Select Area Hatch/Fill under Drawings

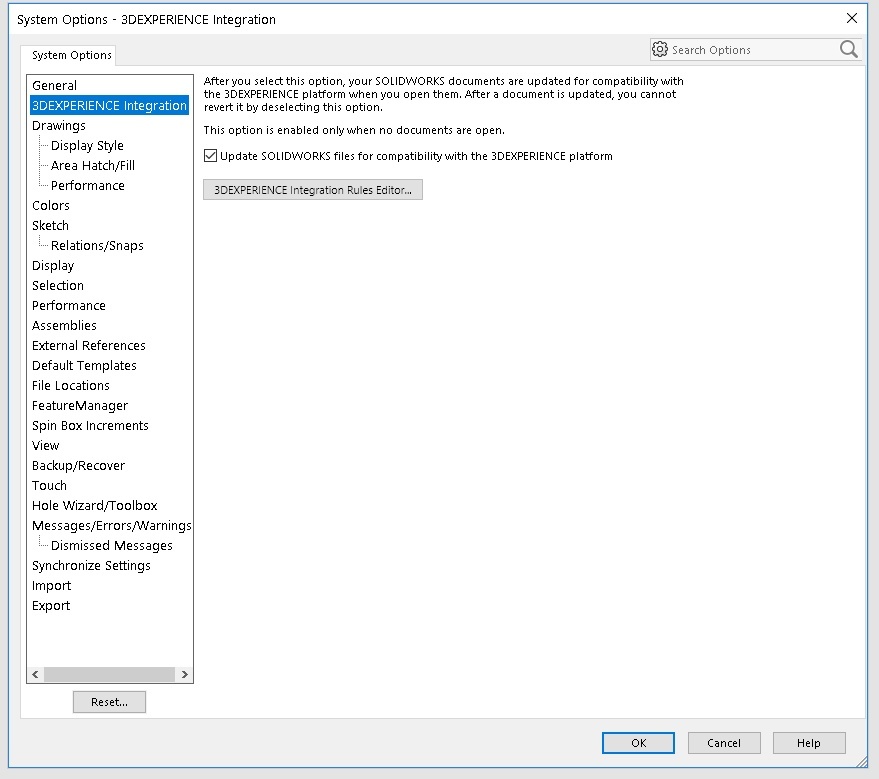(92, 165)
